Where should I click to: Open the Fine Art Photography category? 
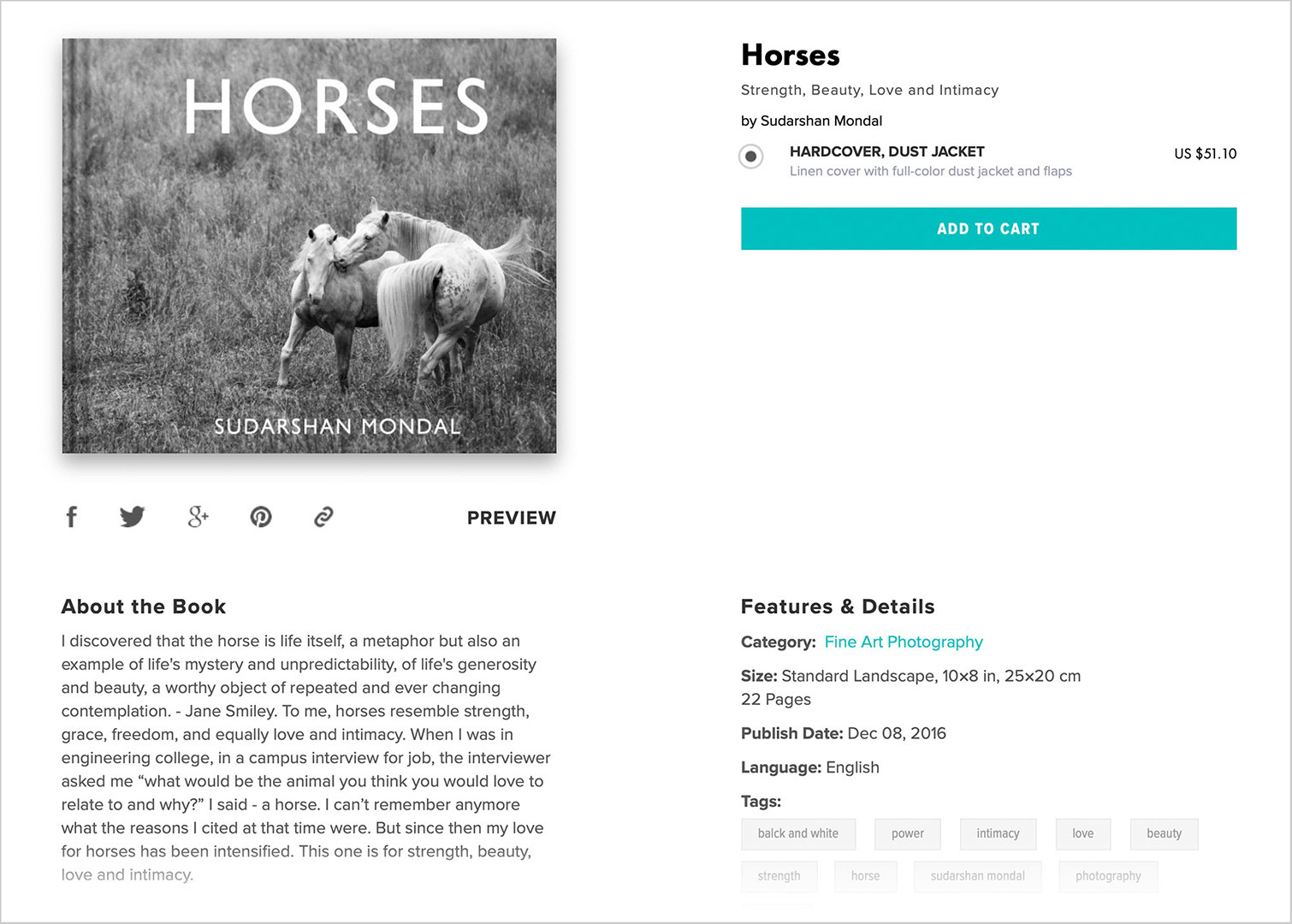tap(904, 642)
